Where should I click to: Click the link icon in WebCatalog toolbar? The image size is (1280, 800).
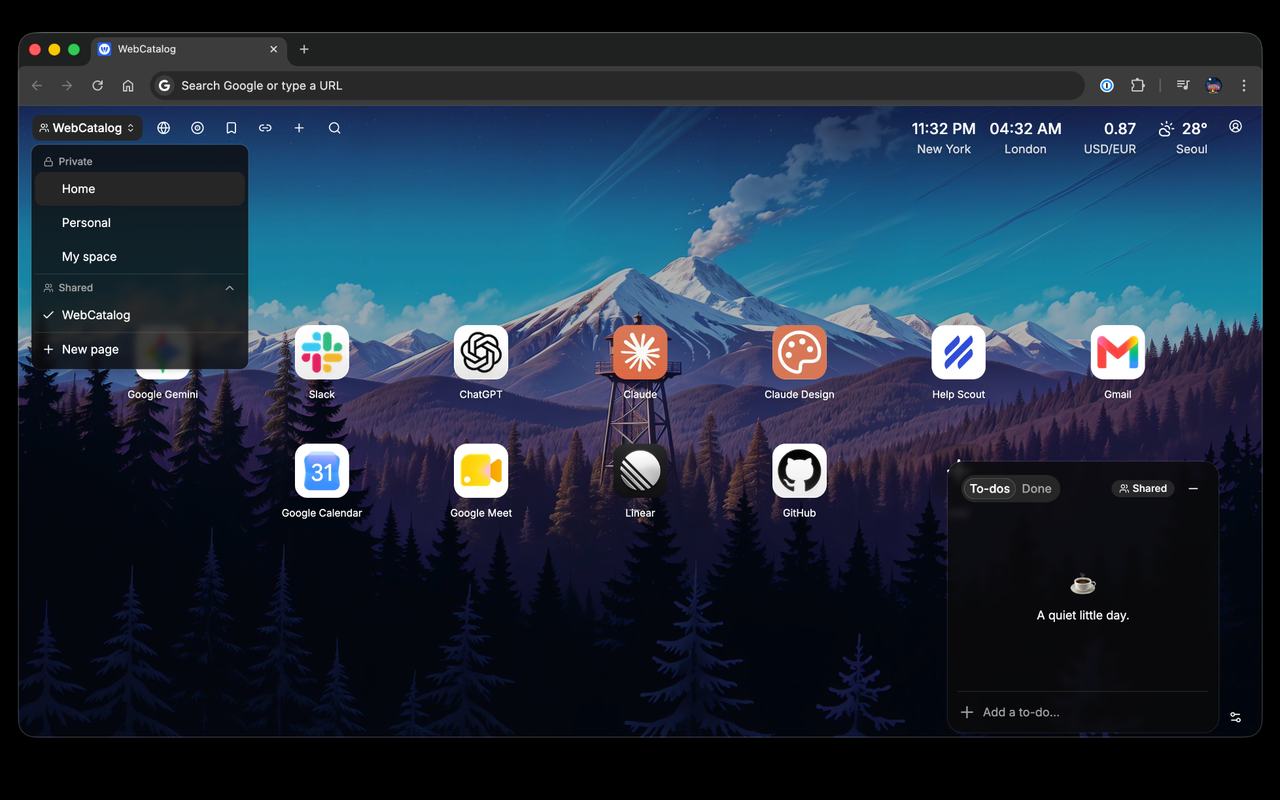pos(265,128)
